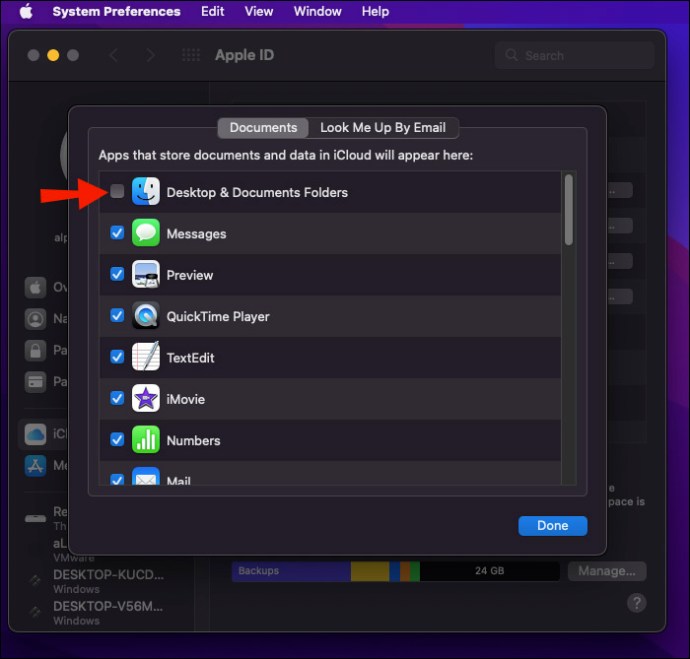Open the Help menu
Image resolution: width=690 pixels, height=659 pixels.
[x=375, y=11]
